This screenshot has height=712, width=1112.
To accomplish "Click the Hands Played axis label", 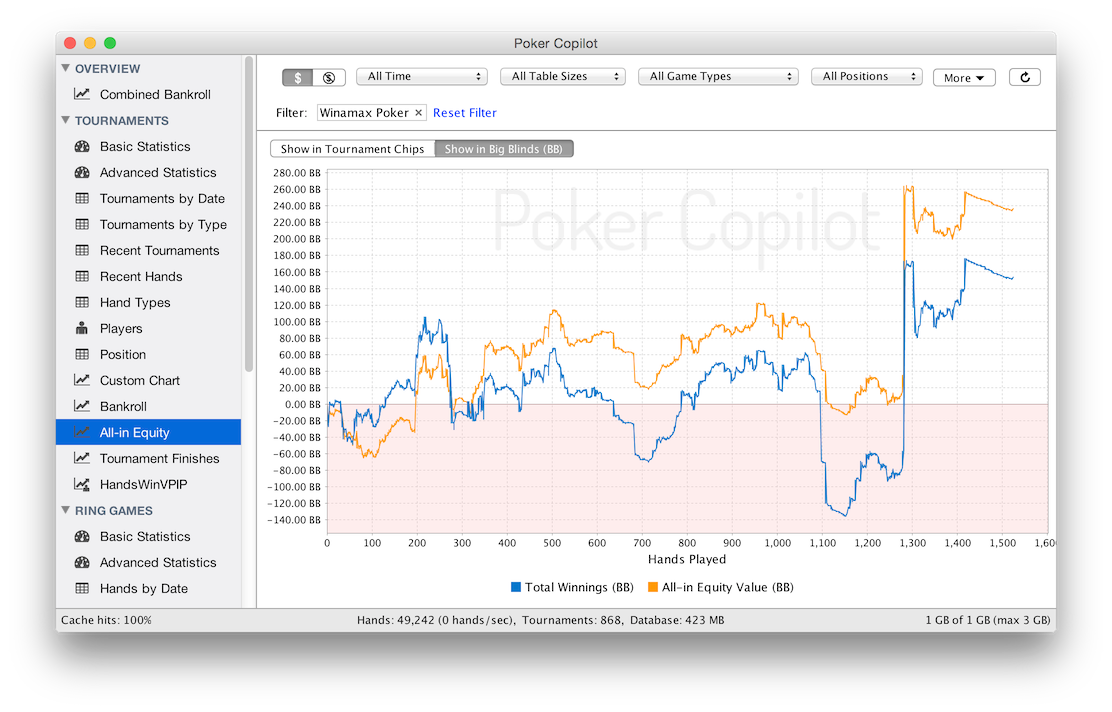I will click(686, 559).
